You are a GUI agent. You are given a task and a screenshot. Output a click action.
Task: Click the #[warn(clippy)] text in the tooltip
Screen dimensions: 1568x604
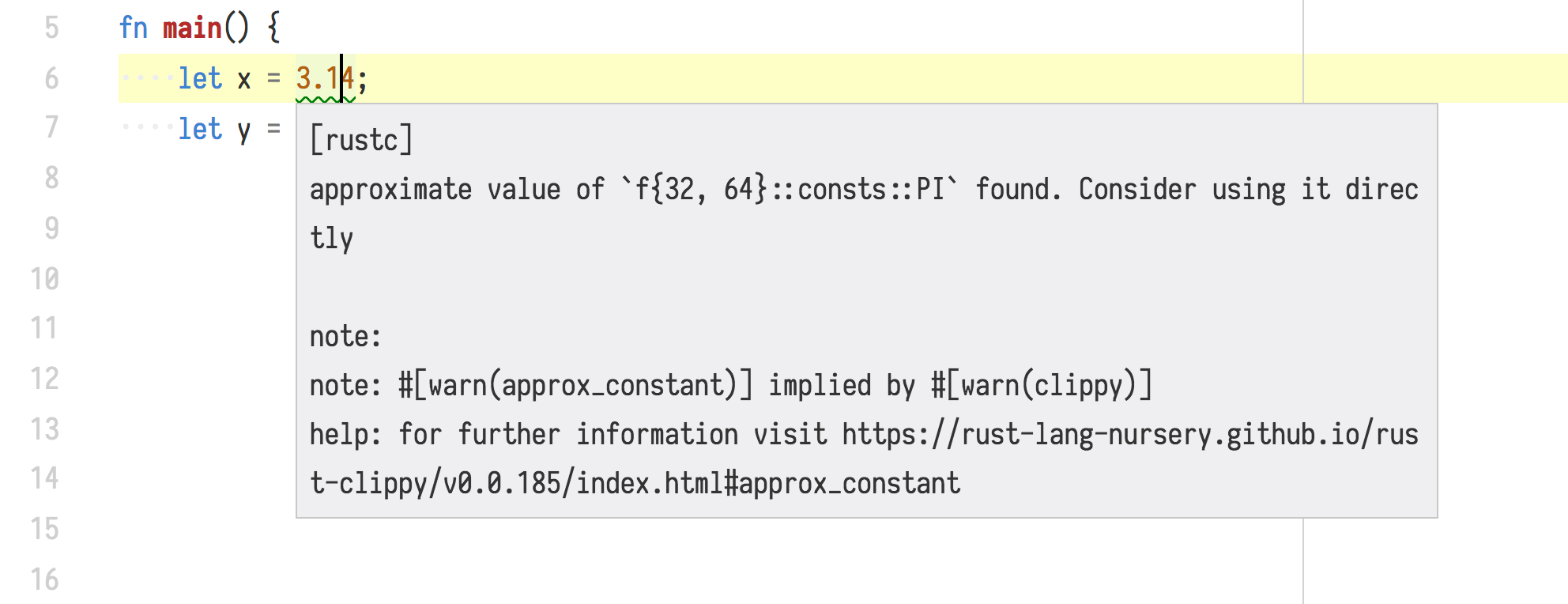click(x=1042, y=386)
